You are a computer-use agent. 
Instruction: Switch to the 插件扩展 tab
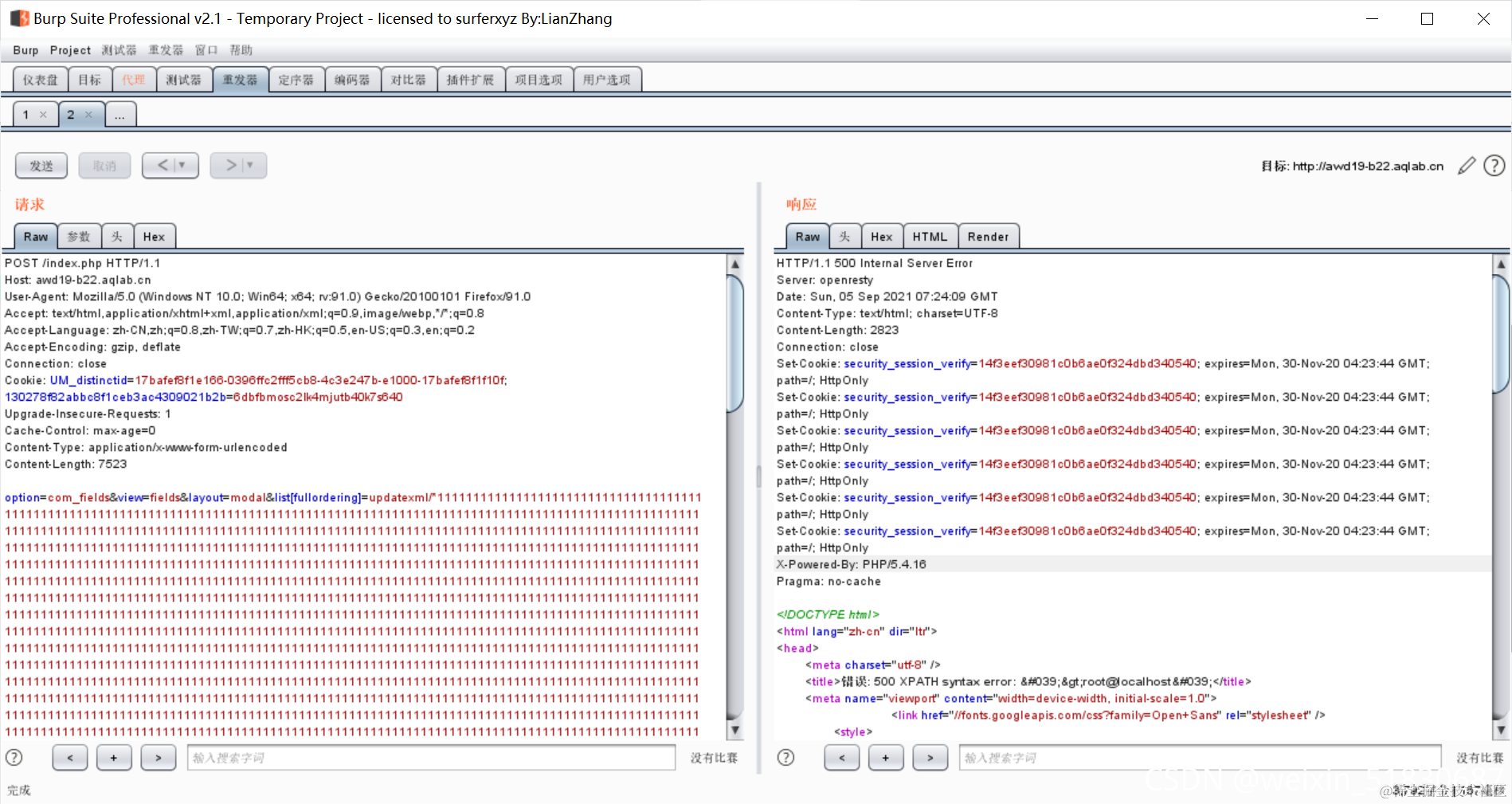(471, 80)
